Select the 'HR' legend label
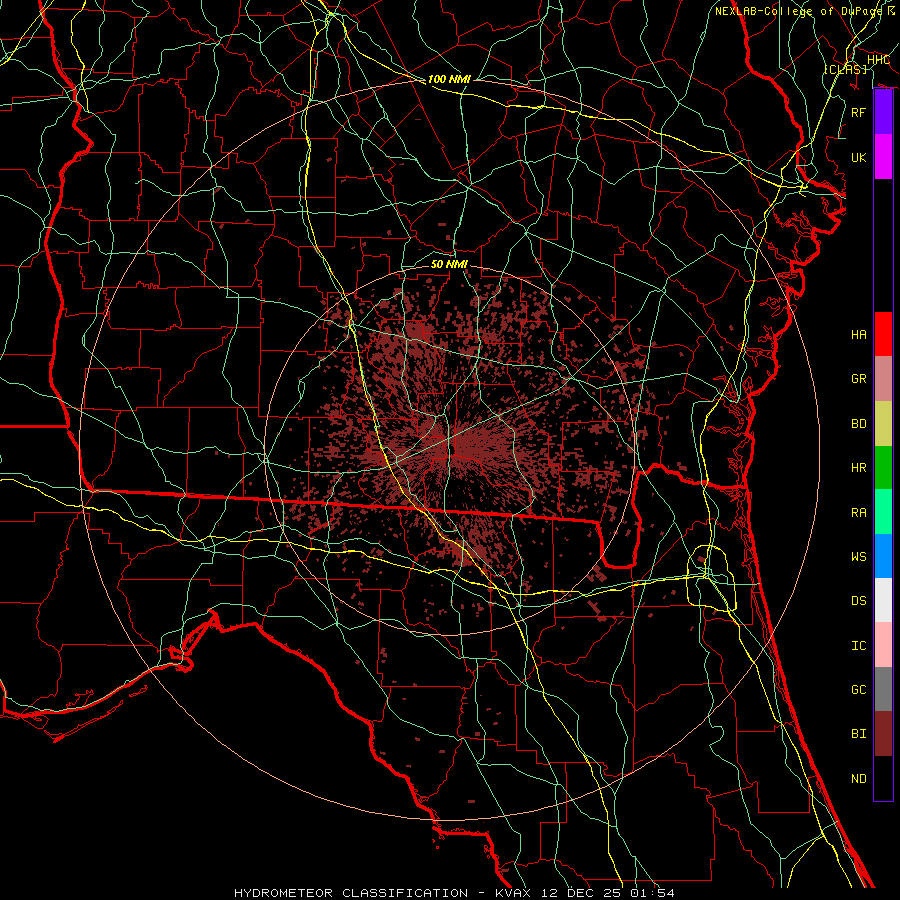 (x=859, y=468)
